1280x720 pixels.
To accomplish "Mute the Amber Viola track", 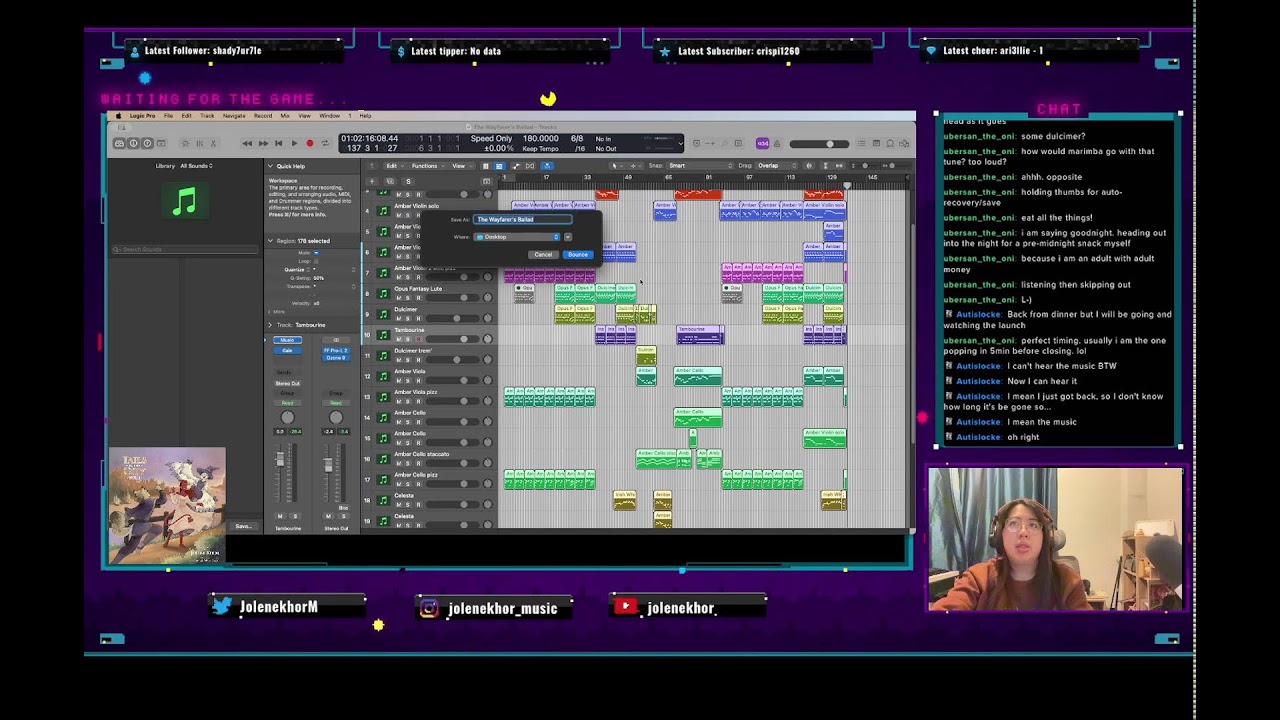I will (x=399, y=380).
